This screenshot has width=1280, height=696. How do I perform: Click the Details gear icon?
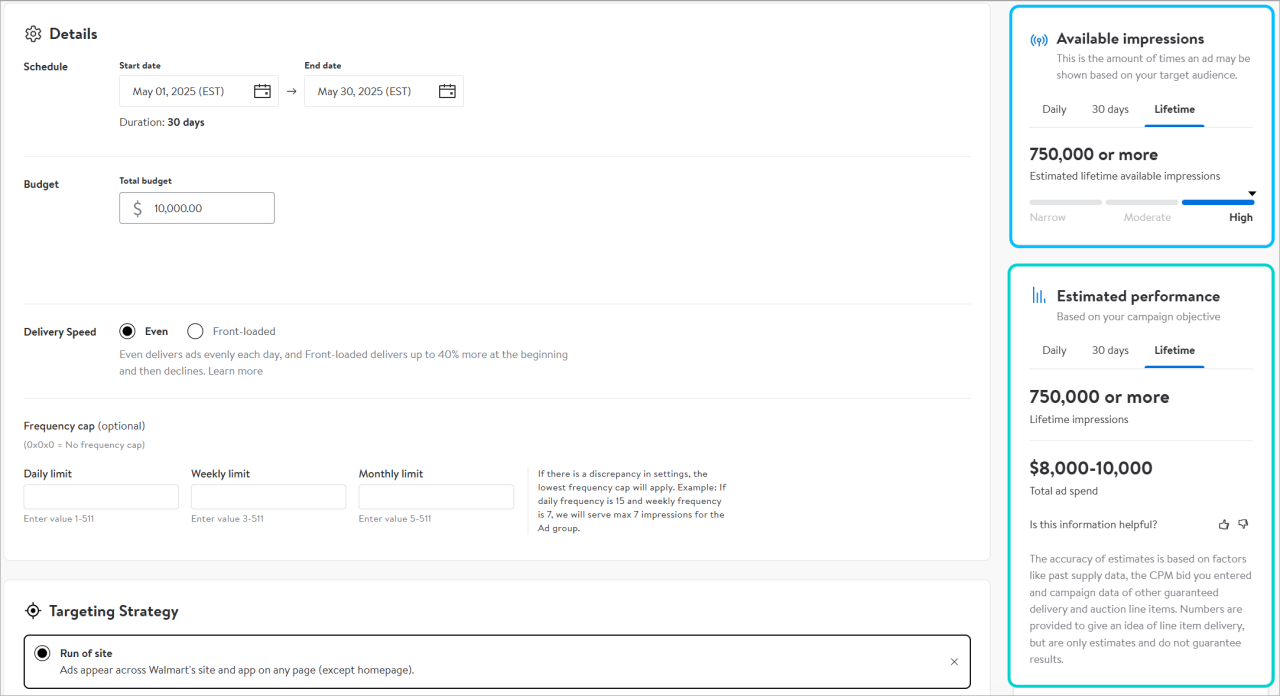[33, 33]
